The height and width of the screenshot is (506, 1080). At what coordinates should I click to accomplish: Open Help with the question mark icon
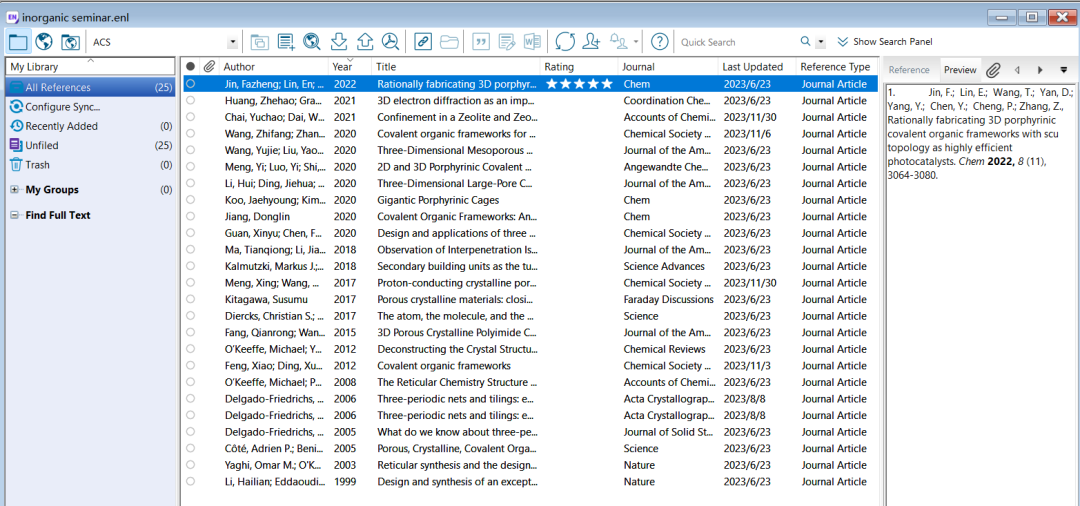coord(659,42)
